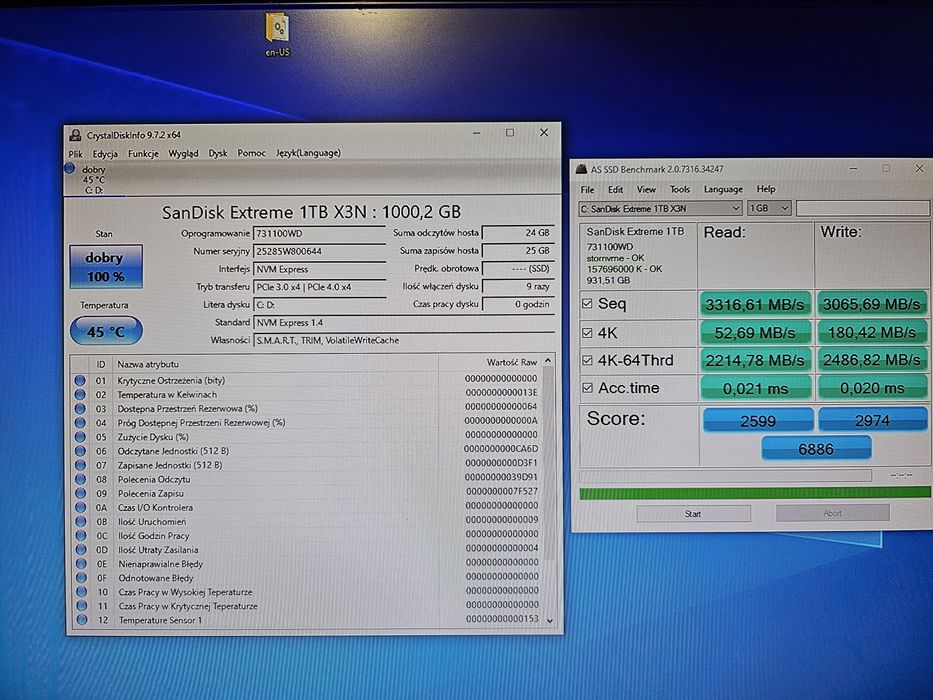This screenshot has height=700, width=933.
Task: Click the Własności features field
Action: pyautogui.click(x=403, y=340)
